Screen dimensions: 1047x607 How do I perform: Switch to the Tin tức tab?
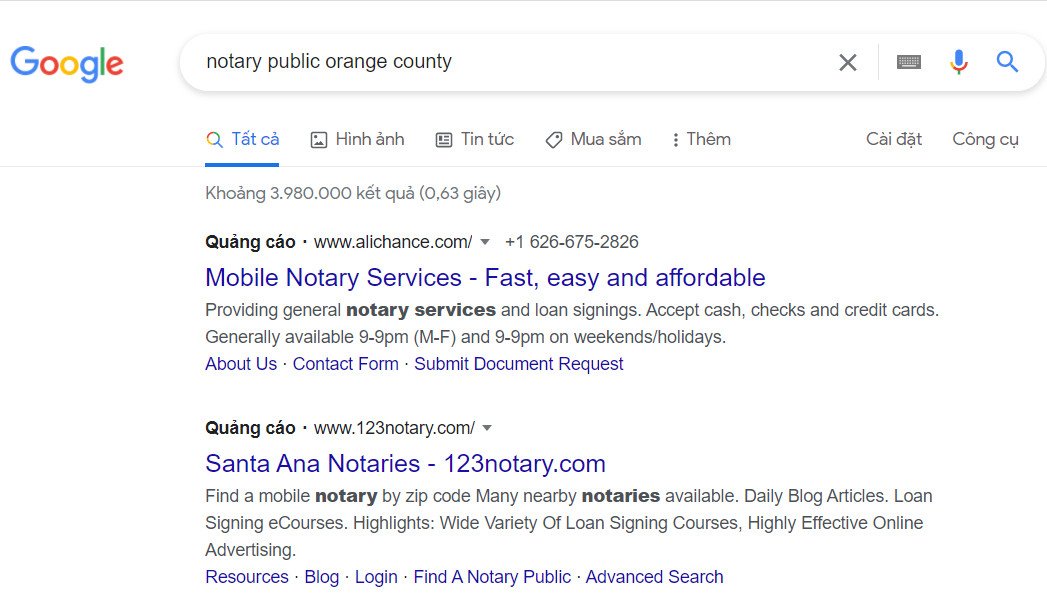(475, 140)
